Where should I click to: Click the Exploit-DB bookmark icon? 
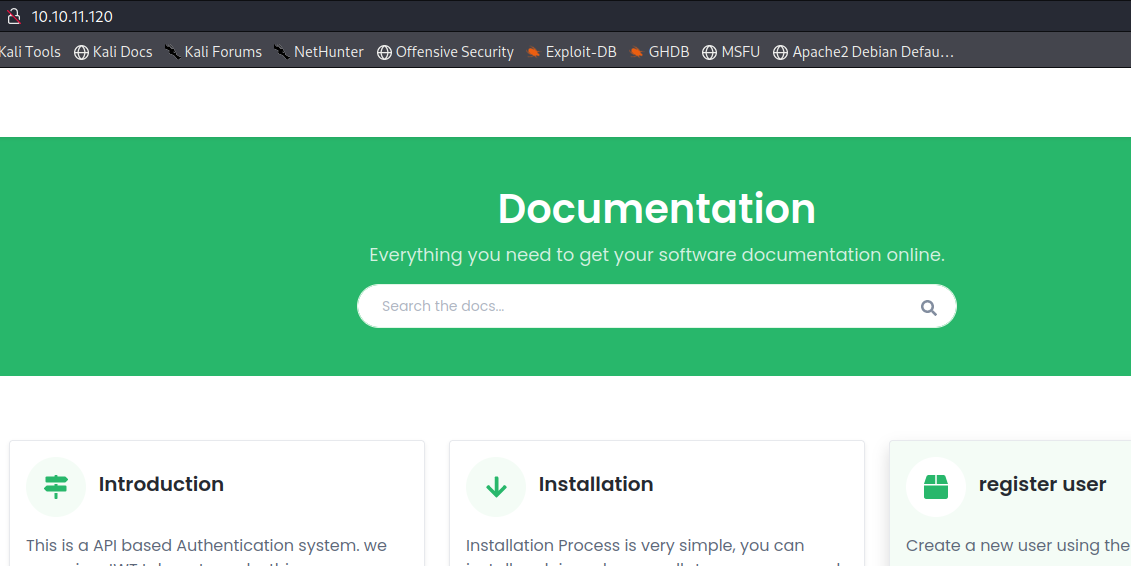point(534,52)
